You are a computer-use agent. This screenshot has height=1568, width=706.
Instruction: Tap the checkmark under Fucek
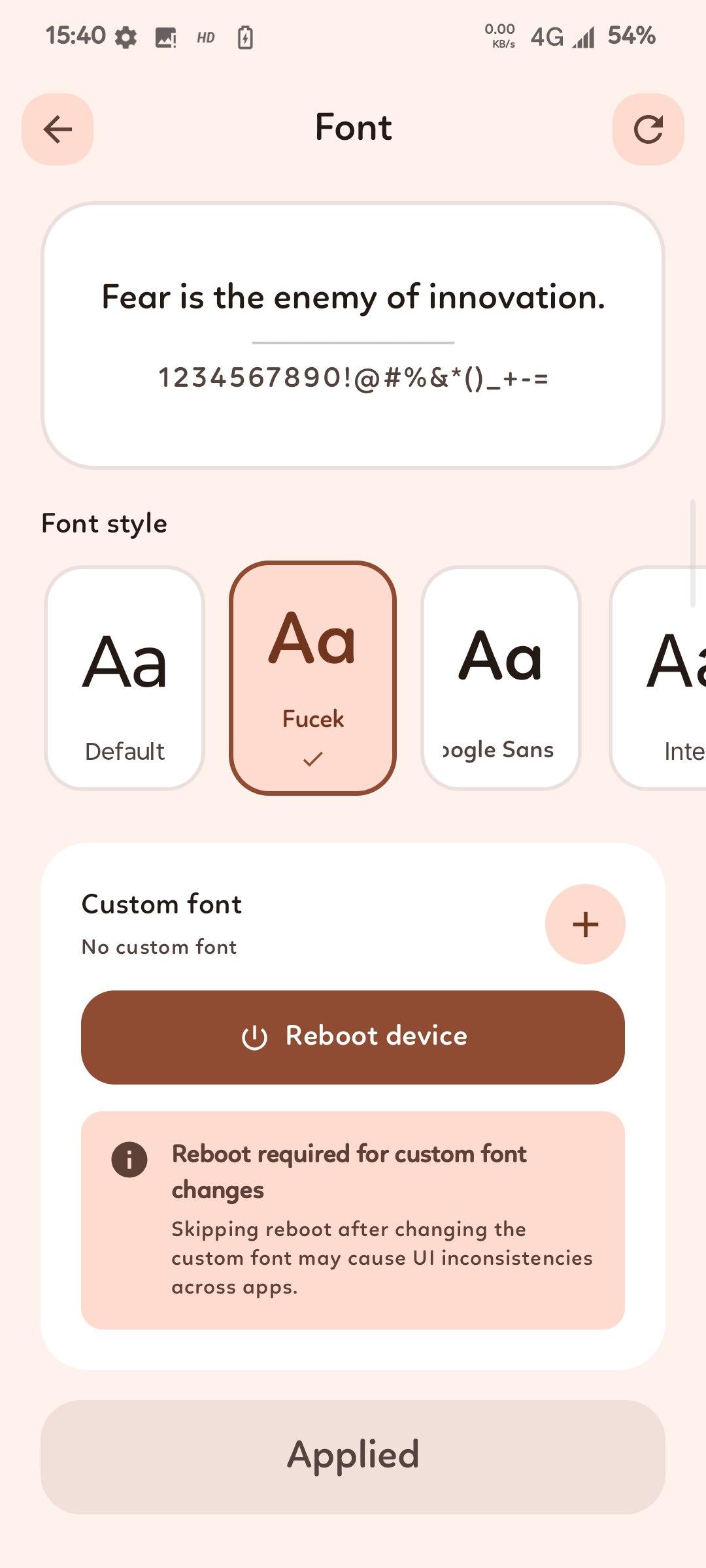coord(312,759)
